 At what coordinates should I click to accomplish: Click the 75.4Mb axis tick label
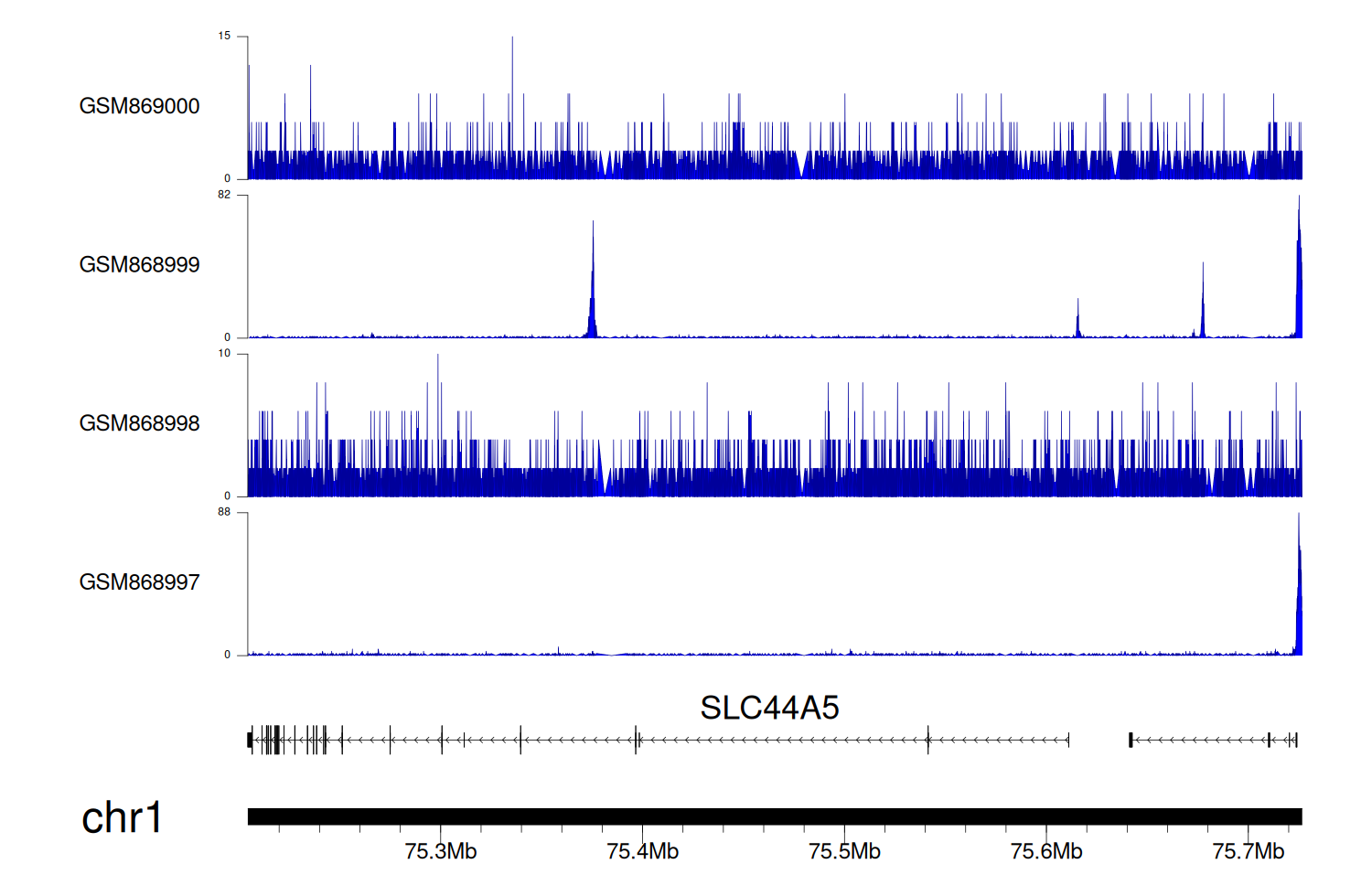click(643, 852)
